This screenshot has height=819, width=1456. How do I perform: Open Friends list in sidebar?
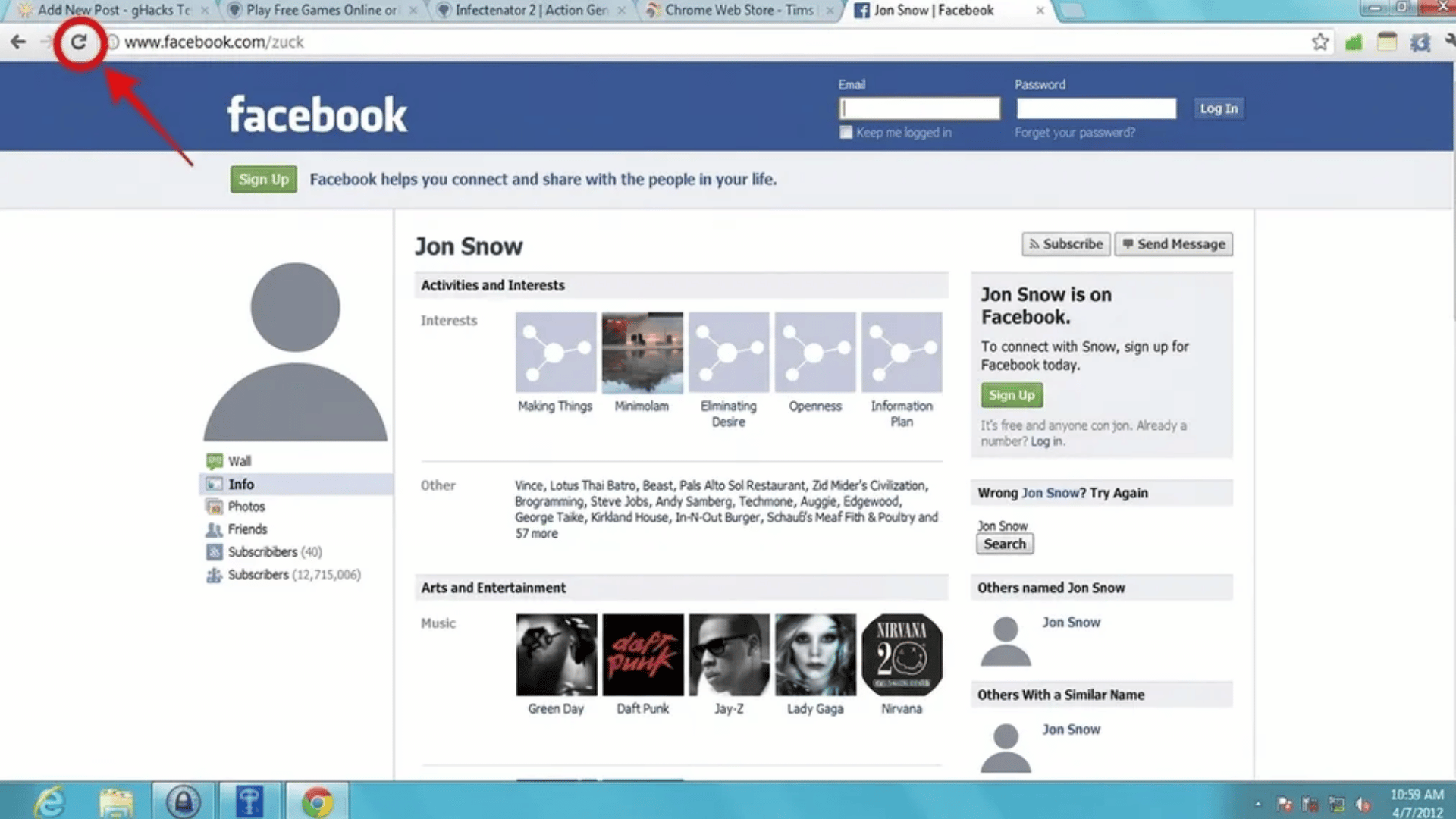(247, 529)
